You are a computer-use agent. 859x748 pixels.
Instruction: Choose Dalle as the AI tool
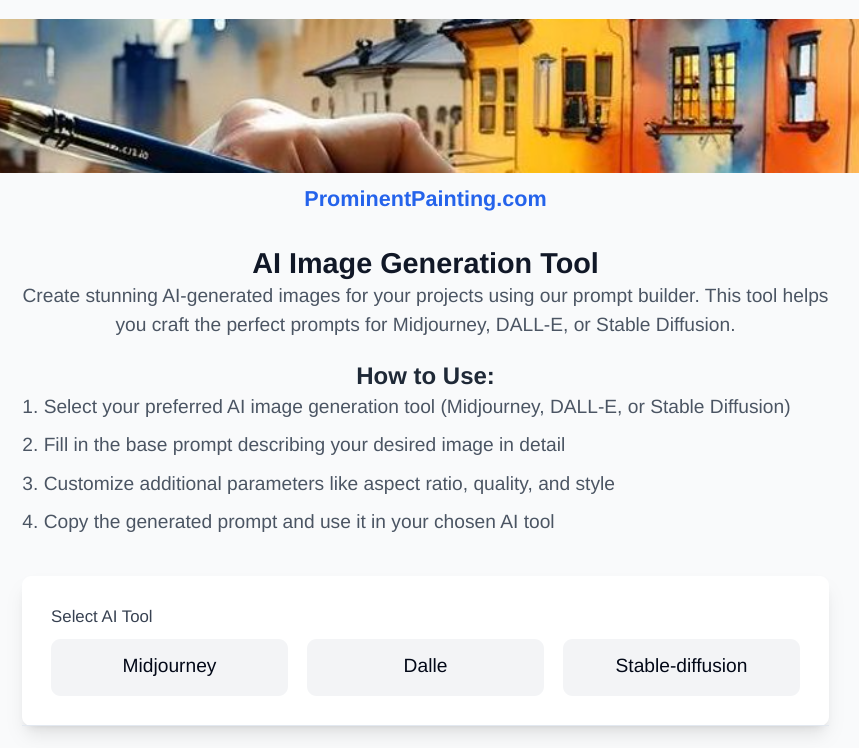(425, 667)
